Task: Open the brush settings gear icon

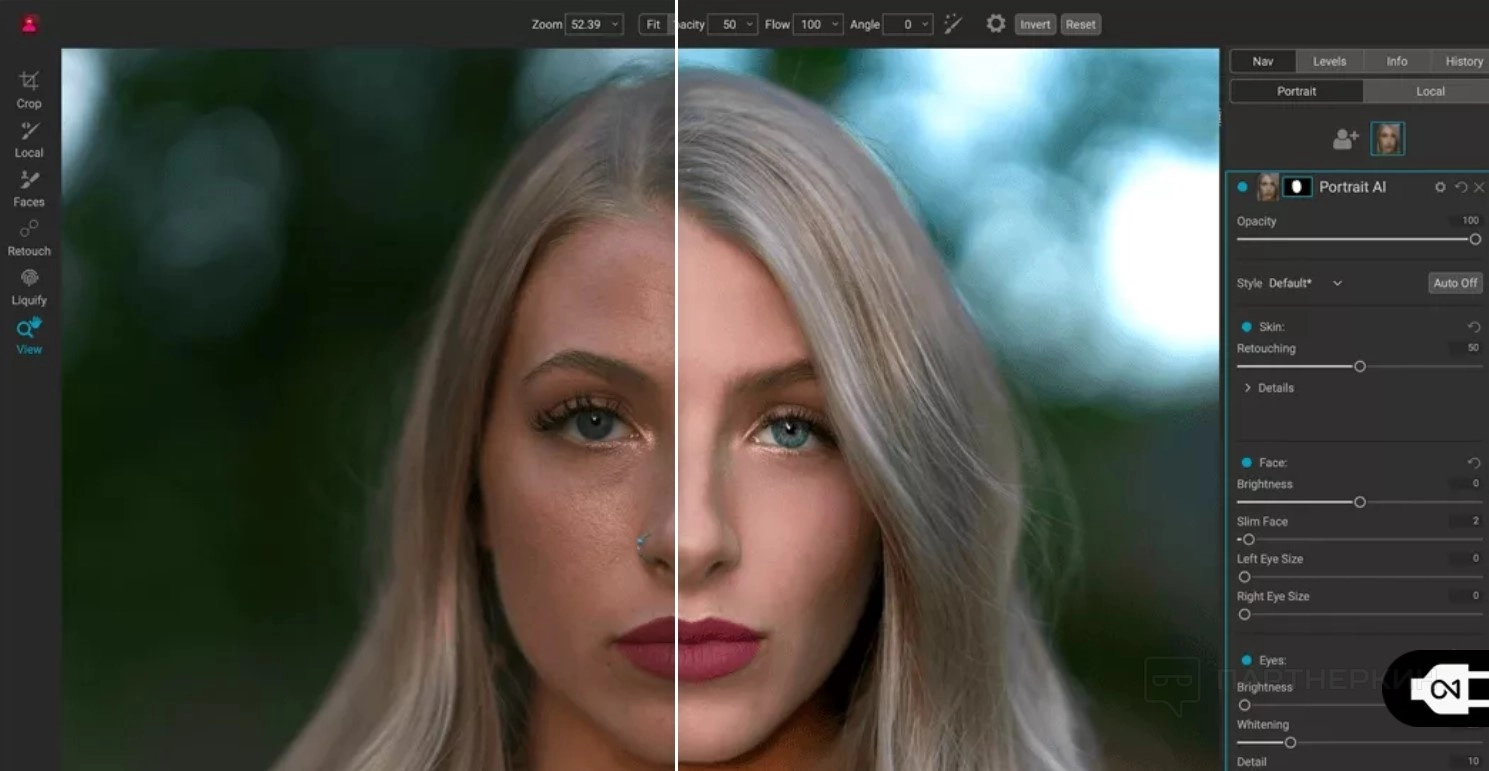Action: [995, 24]
